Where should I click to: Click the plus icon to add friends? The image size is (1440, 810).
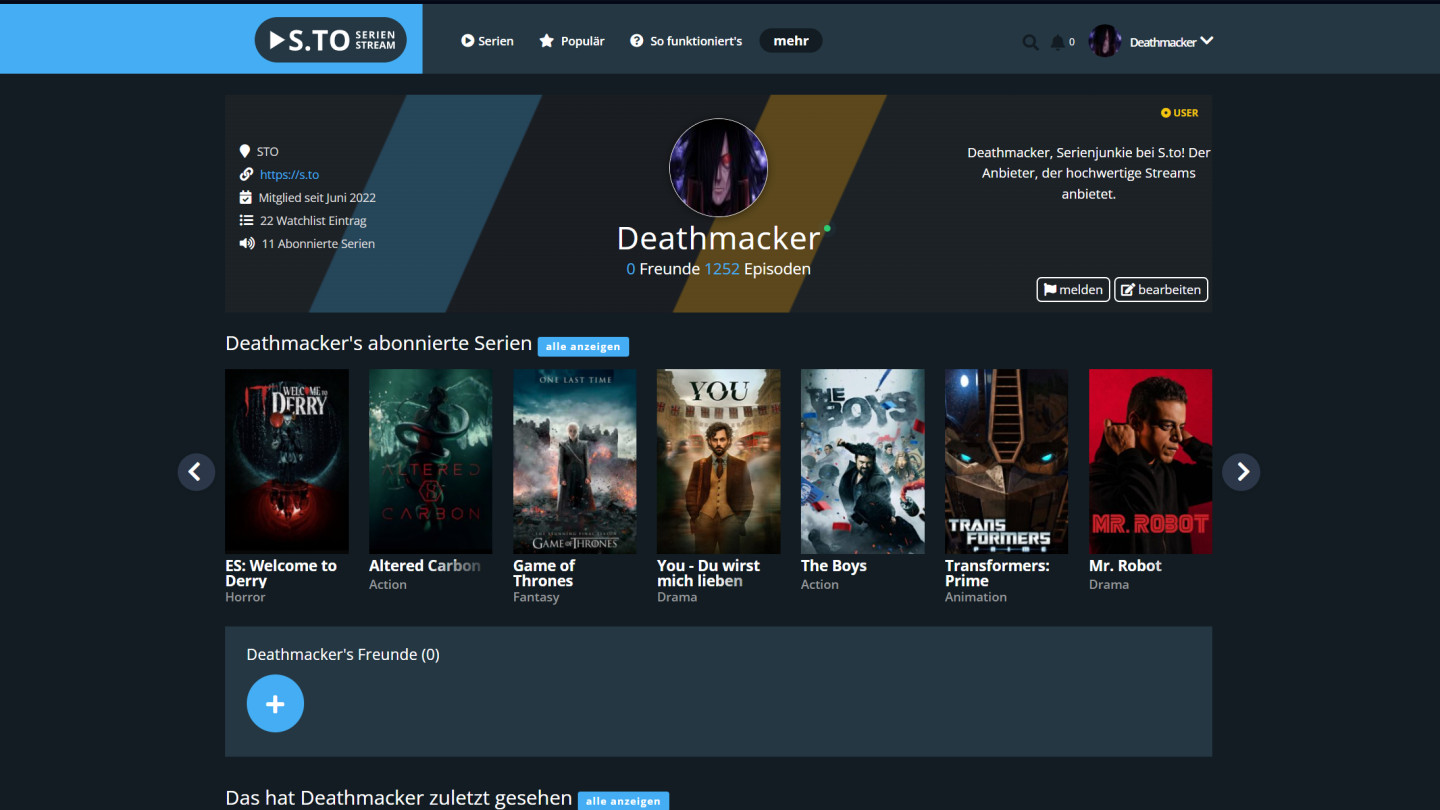[275, 704]
